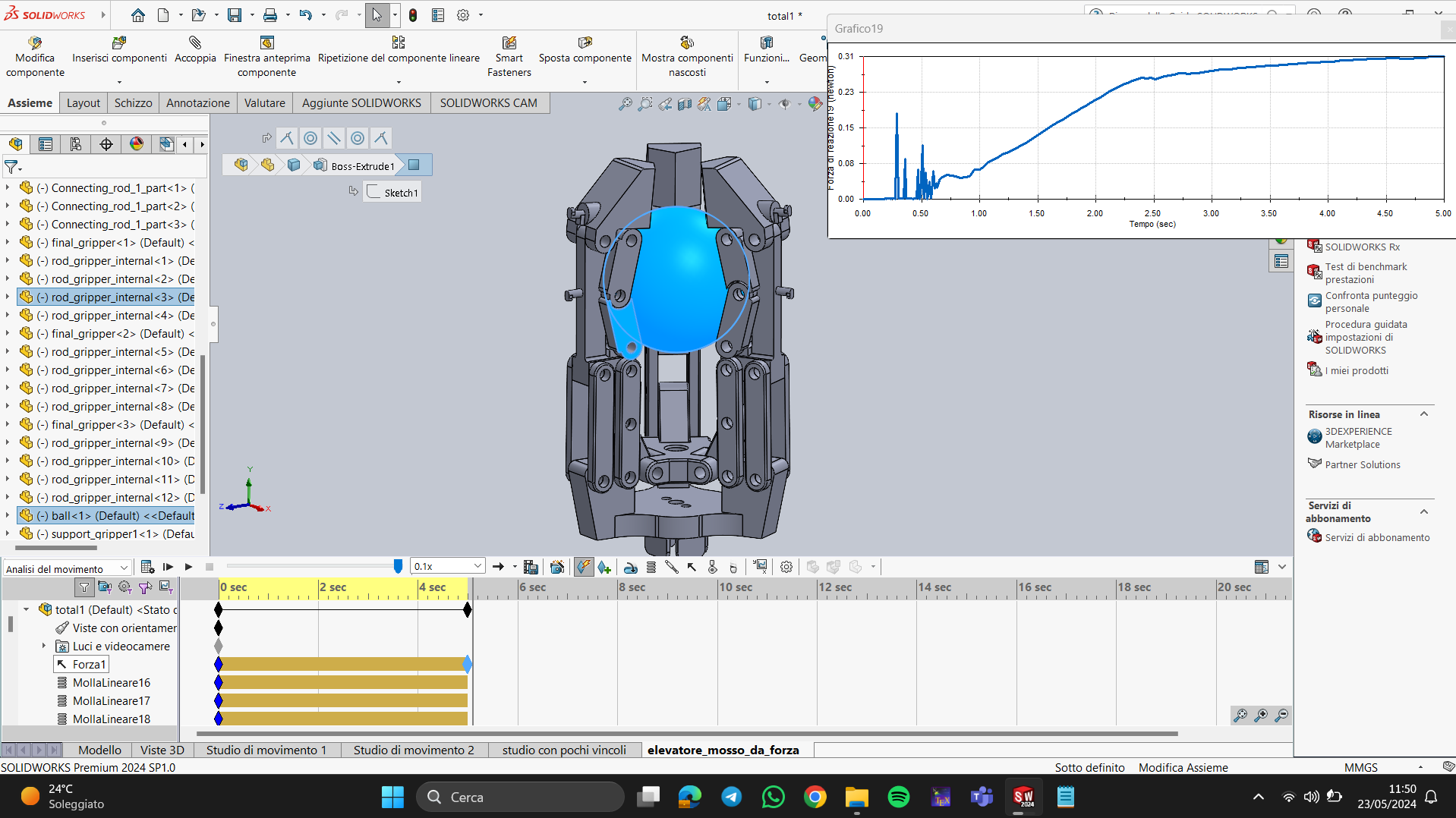Toggle the timeline filter icon
This screenshot has width=1456, height=818.
click(84, 587)
